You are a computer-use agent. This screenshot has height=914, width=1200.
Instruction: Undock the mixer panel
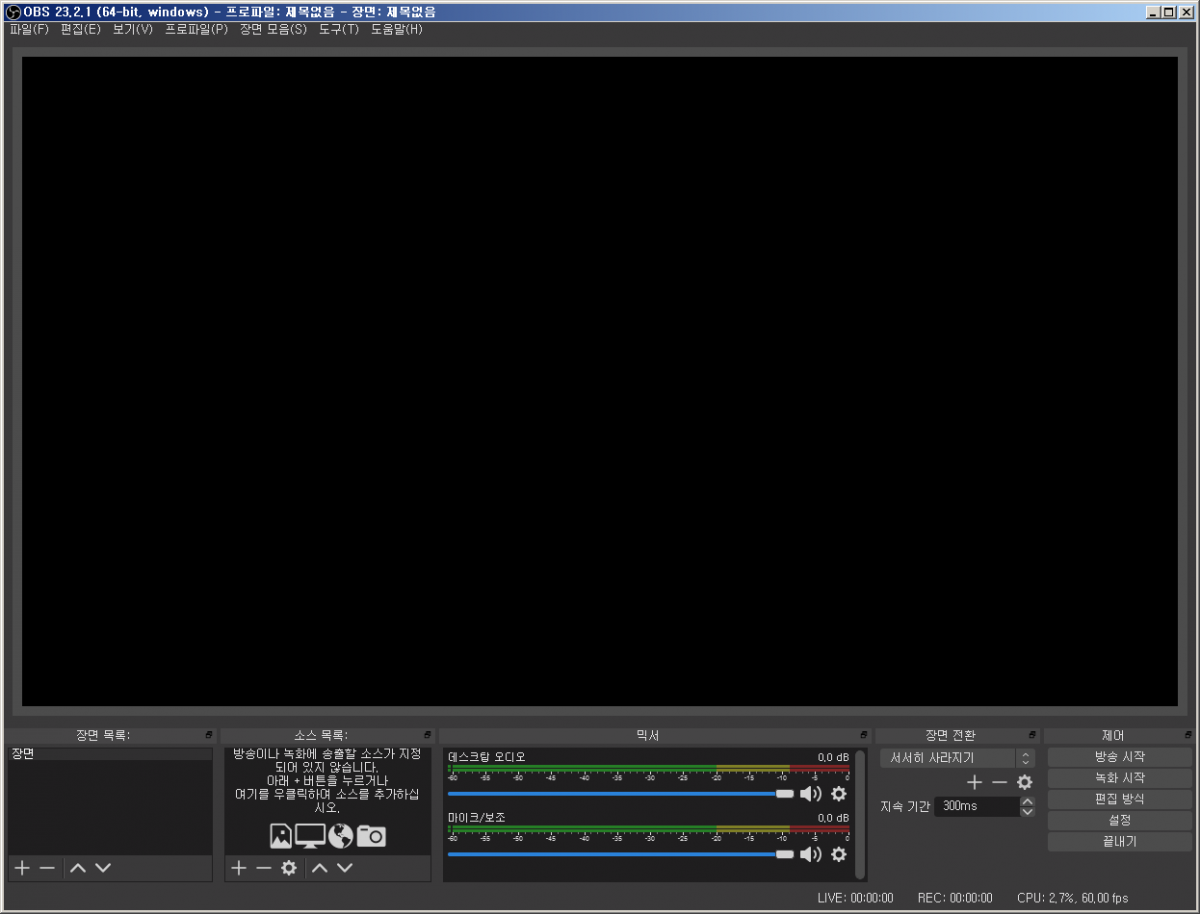pyautogui.click(x=863, y=735)
